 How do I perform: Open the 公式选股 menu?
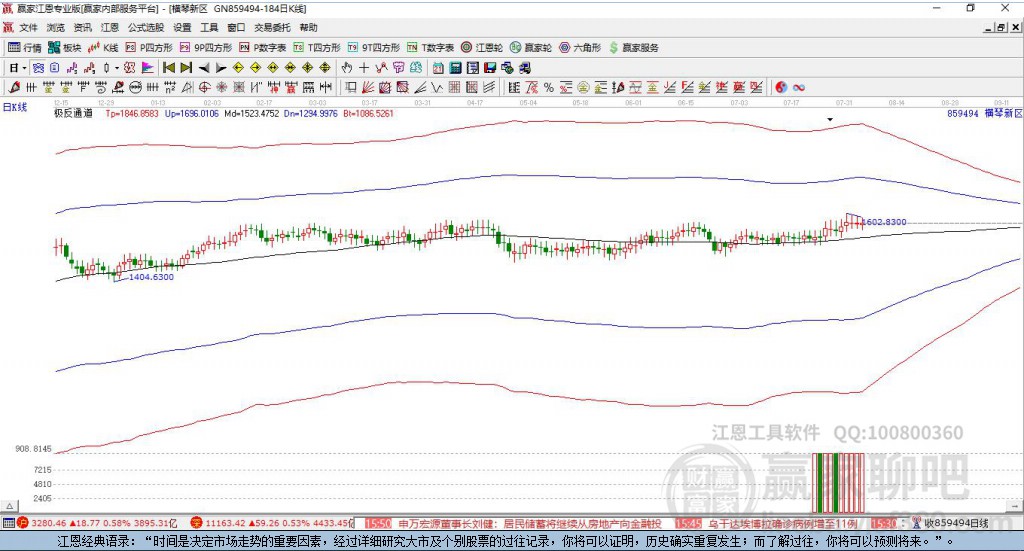[146, 27]
